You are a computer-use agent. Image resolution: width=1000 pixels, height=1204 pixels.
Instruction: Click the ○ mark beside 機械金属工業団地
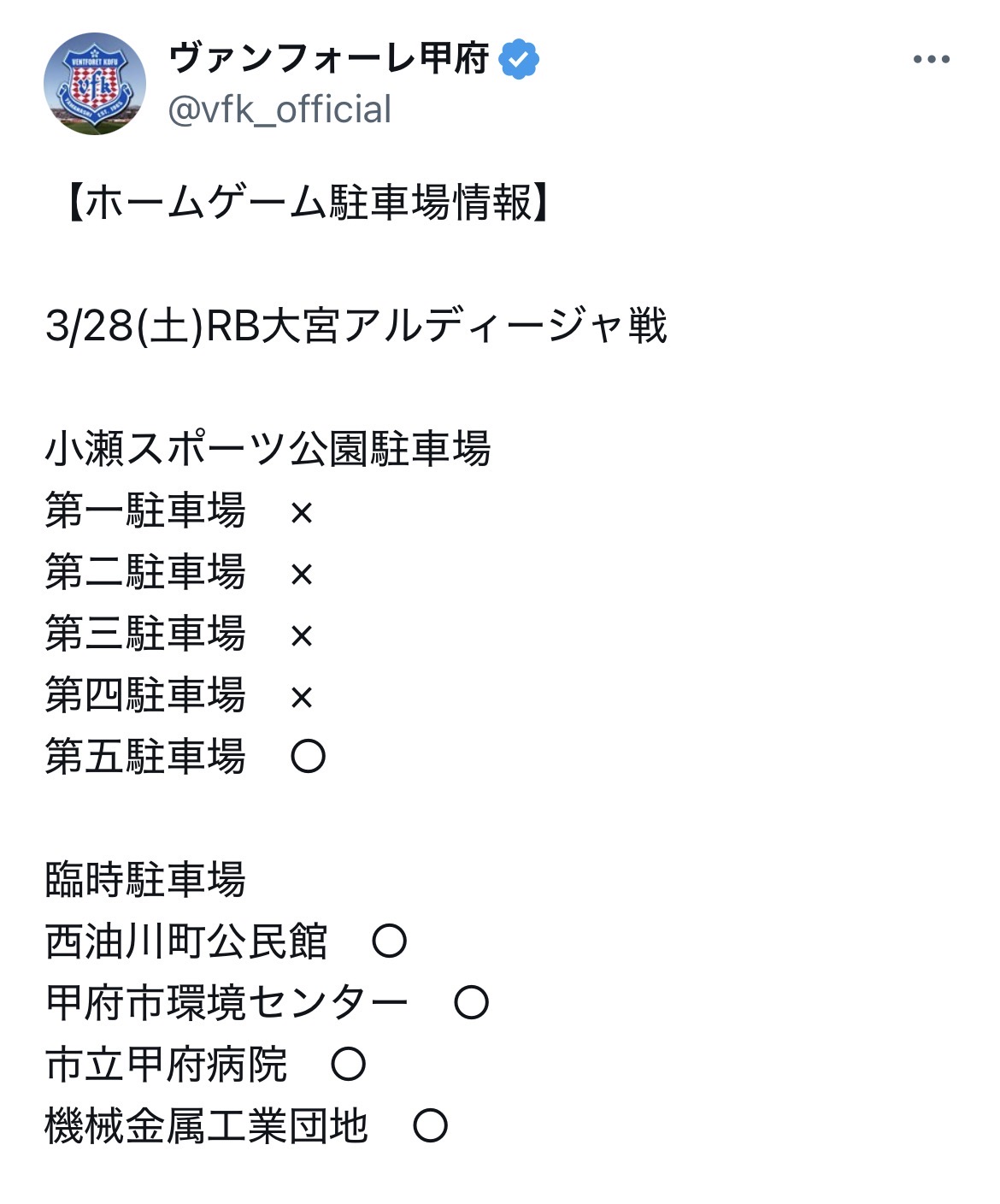click(x=430, y=1126)
